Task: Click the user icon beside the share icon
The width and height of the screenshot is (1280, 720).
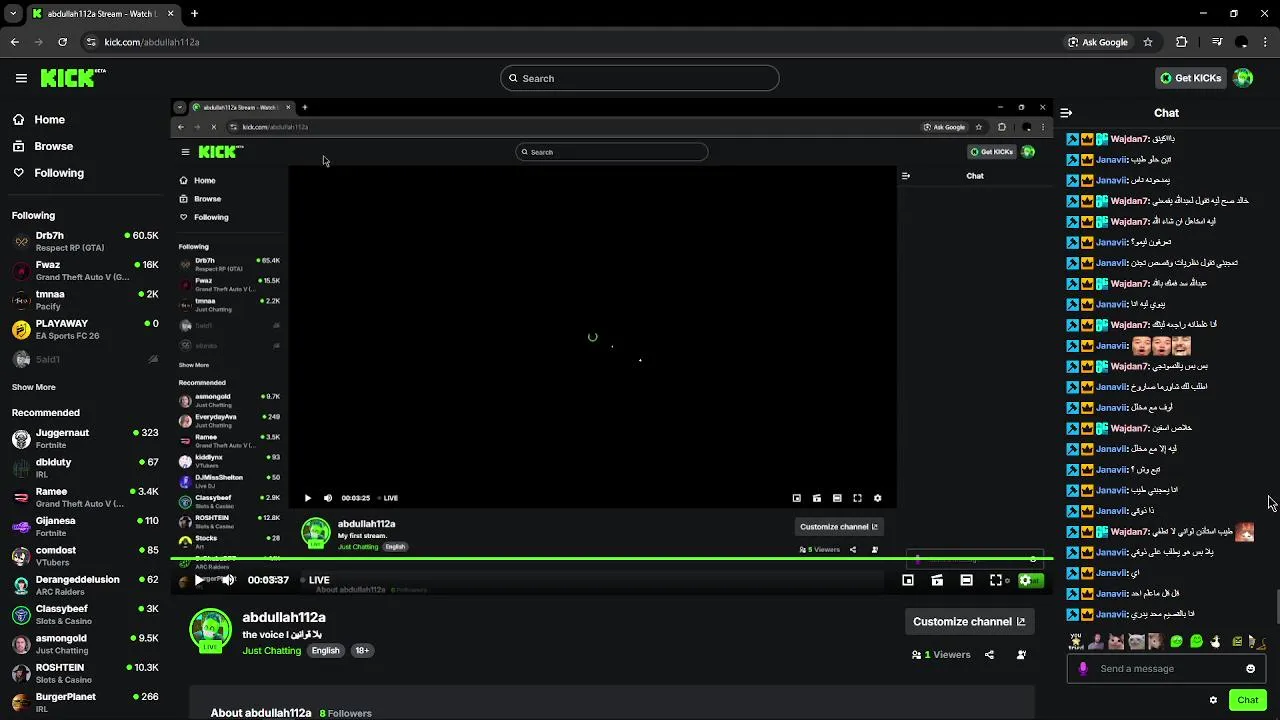Action: click(x=1021, y=655)
